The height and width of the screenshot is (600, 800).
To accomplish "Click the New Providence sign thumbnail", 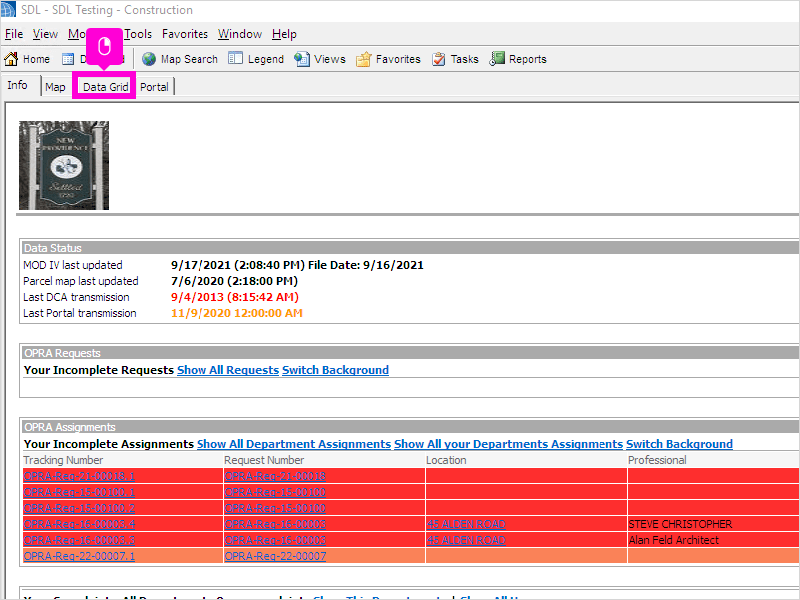I will [x=64, y=165].
